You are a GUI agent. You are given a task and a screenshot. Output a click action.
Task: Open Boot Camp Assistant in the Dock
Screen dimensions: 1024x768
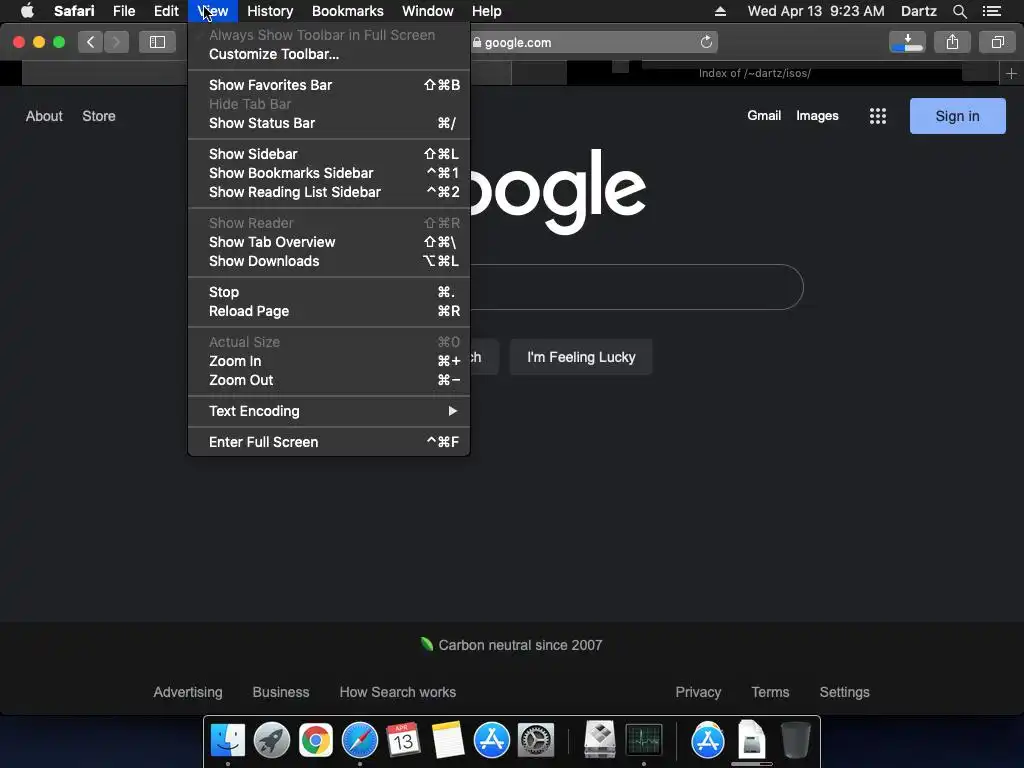point(600,741)
